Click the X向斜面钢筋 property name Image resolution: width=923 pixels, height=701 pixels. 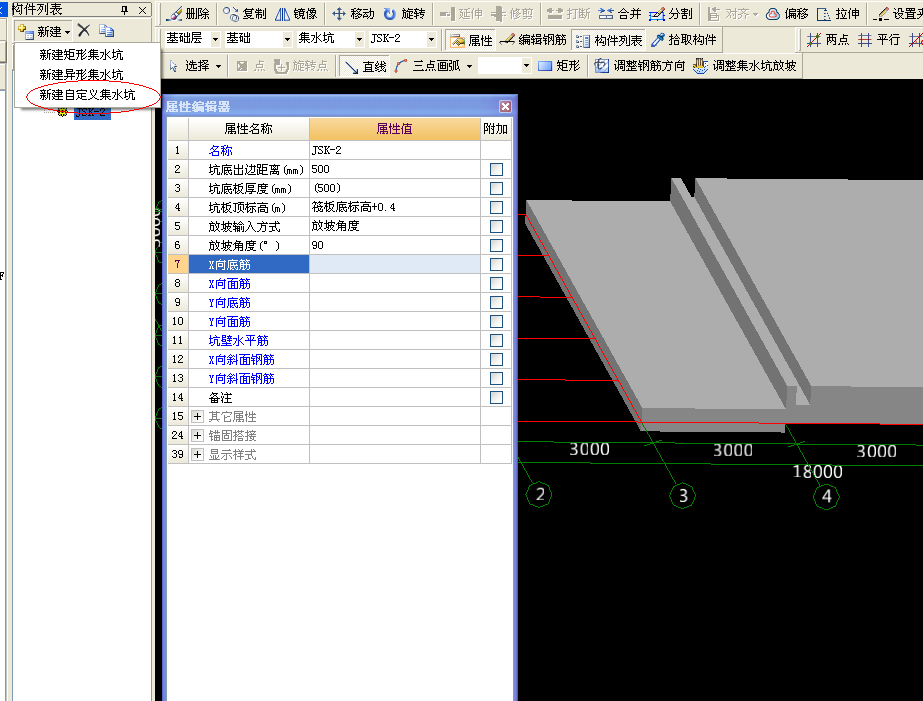[x=241, y=360]
